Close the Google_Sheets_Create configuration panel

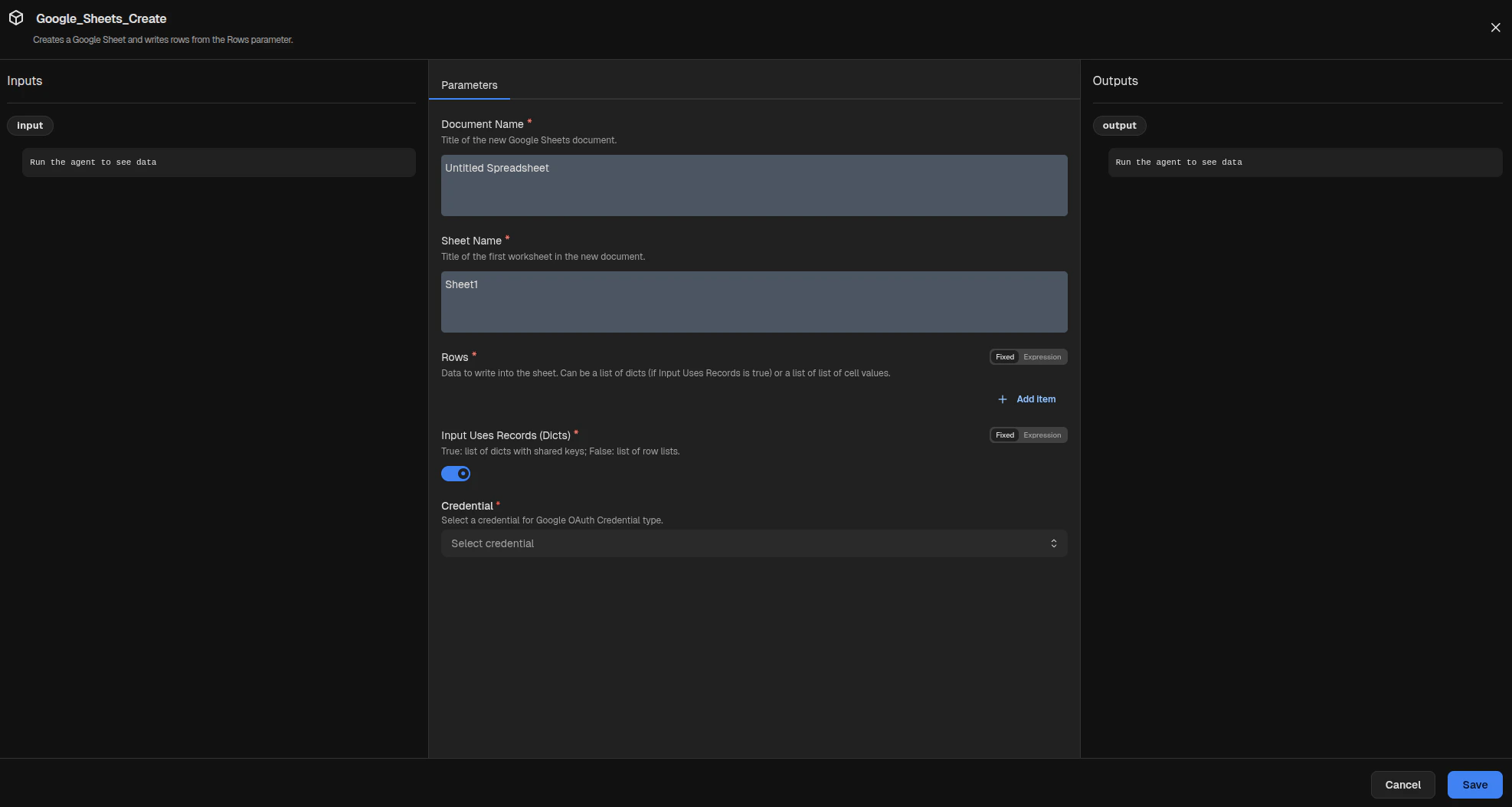point(1495,27)
